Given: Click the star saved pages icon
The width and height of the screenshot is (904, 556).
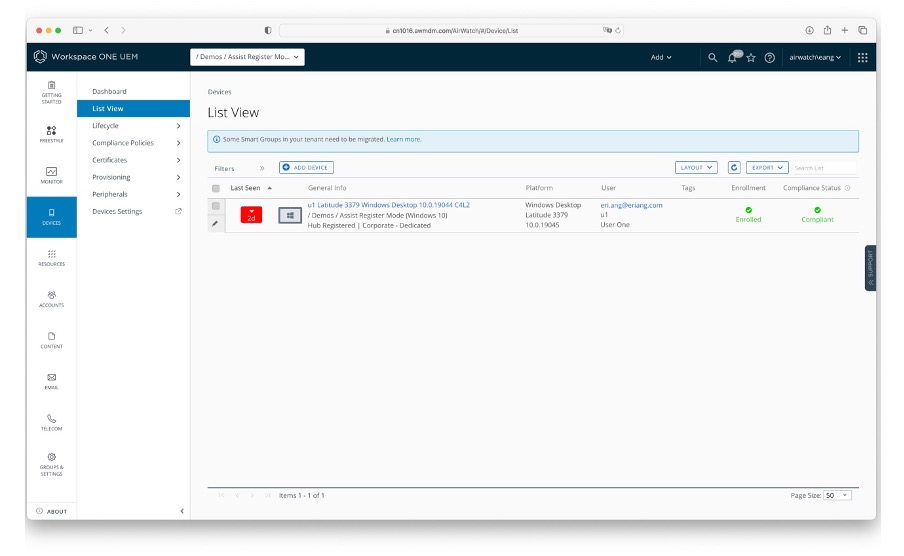Looking at the screenshot, I should coord(751,58).
